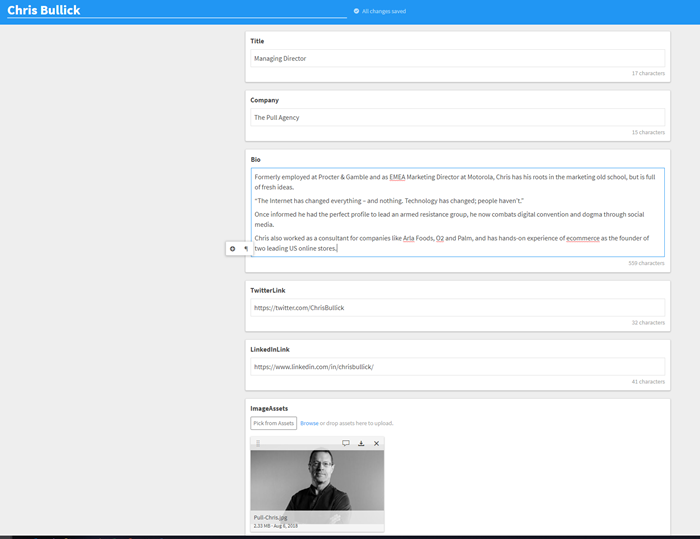Click the comment icon on the image asset

click(x=346, y=443)
